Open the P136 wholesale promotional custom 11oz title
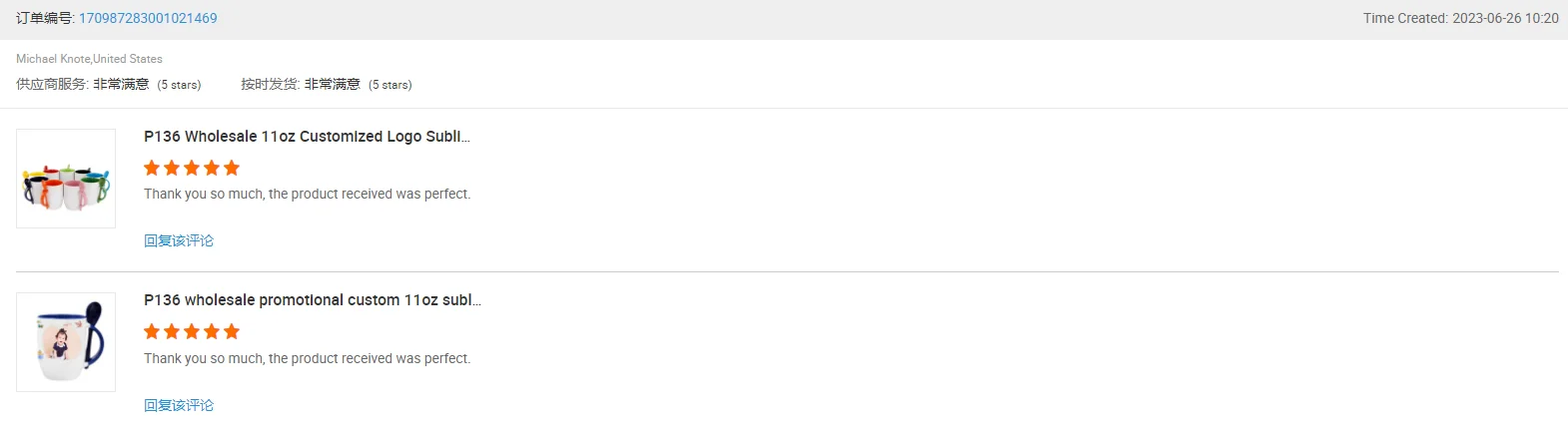Image resolution: width=1568 pixels, height=433 pixels. 312,300
